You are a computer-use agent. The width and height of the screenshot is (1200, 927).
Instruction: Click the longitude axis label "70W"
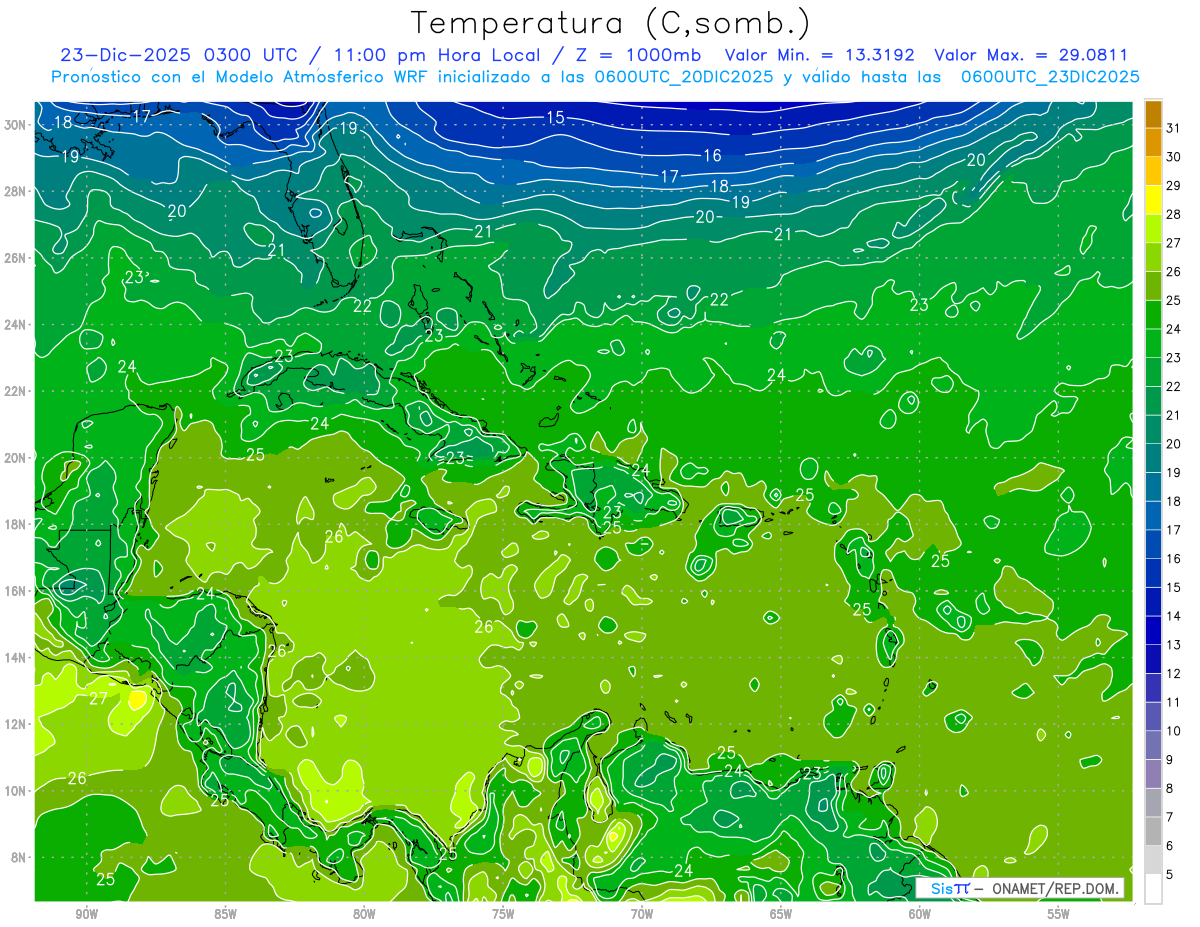click(x=642, y=914)
